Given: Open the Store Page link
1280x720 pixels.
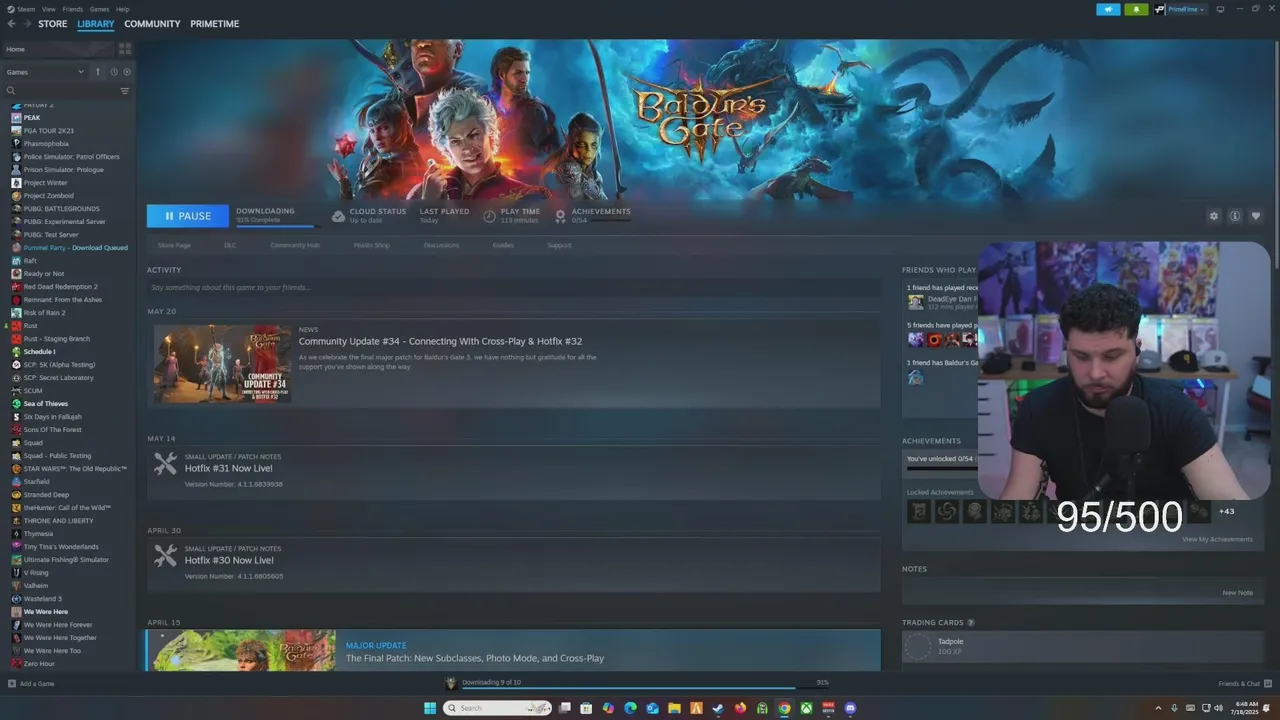Looking at the screenshot, I should tap(174, 245).
